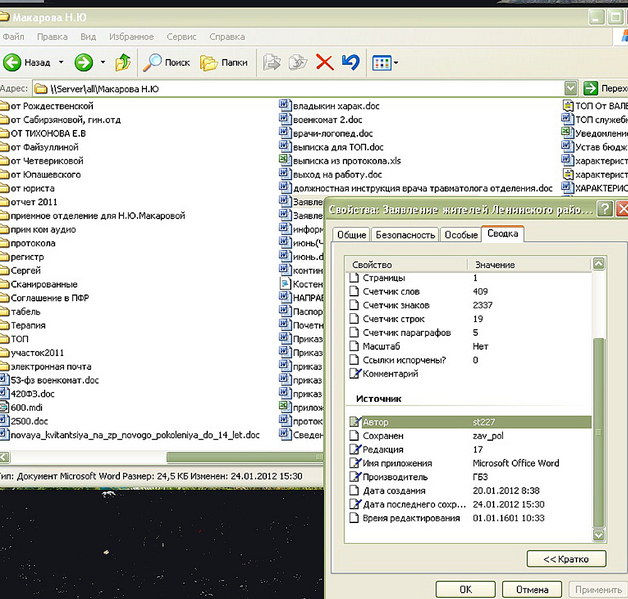Screen dimensions: 628x599
Task: Select the Сводка tab
Action: point(503,233)
